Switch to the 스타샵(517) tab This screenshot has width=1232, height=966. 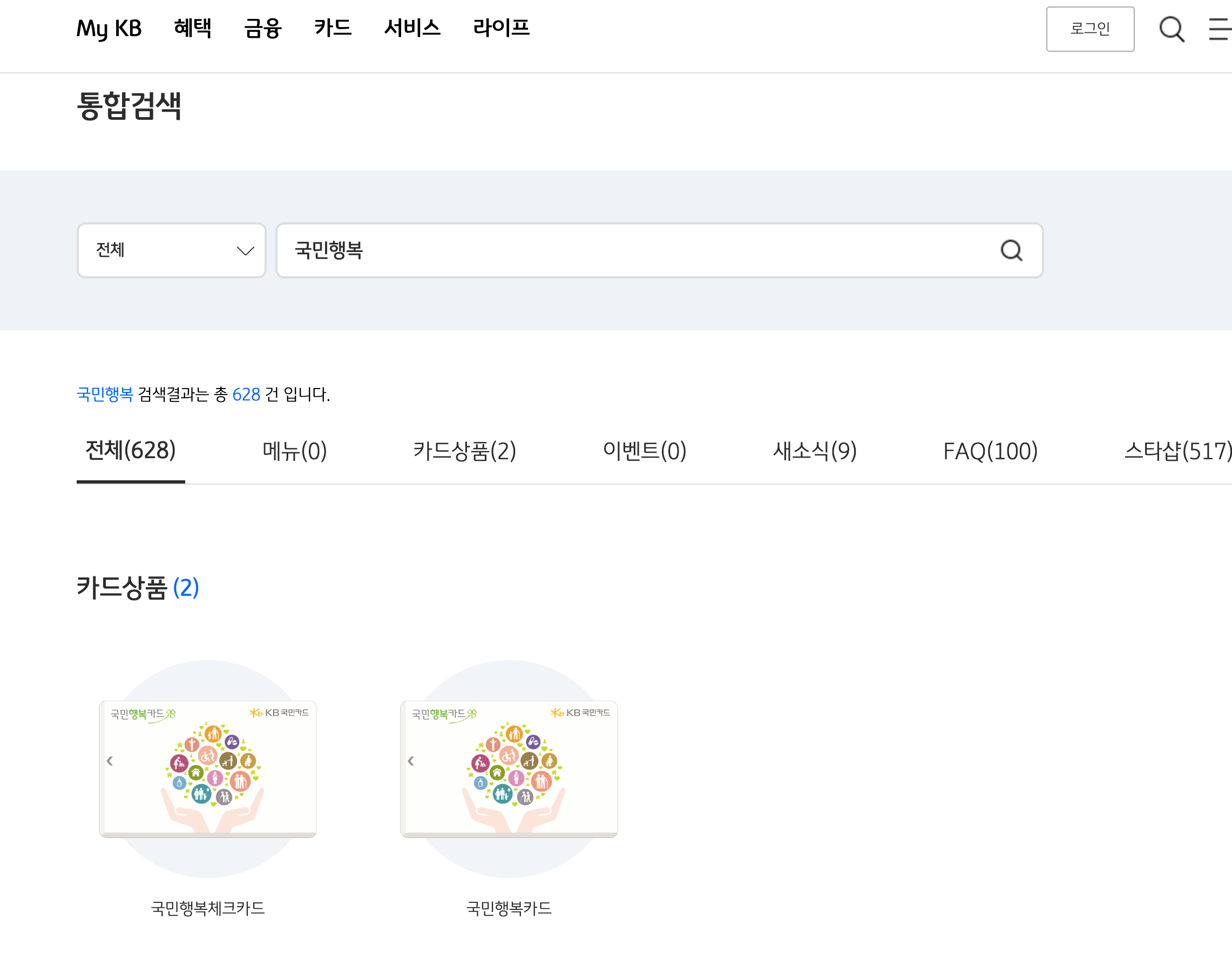[x=1176, y=451]
